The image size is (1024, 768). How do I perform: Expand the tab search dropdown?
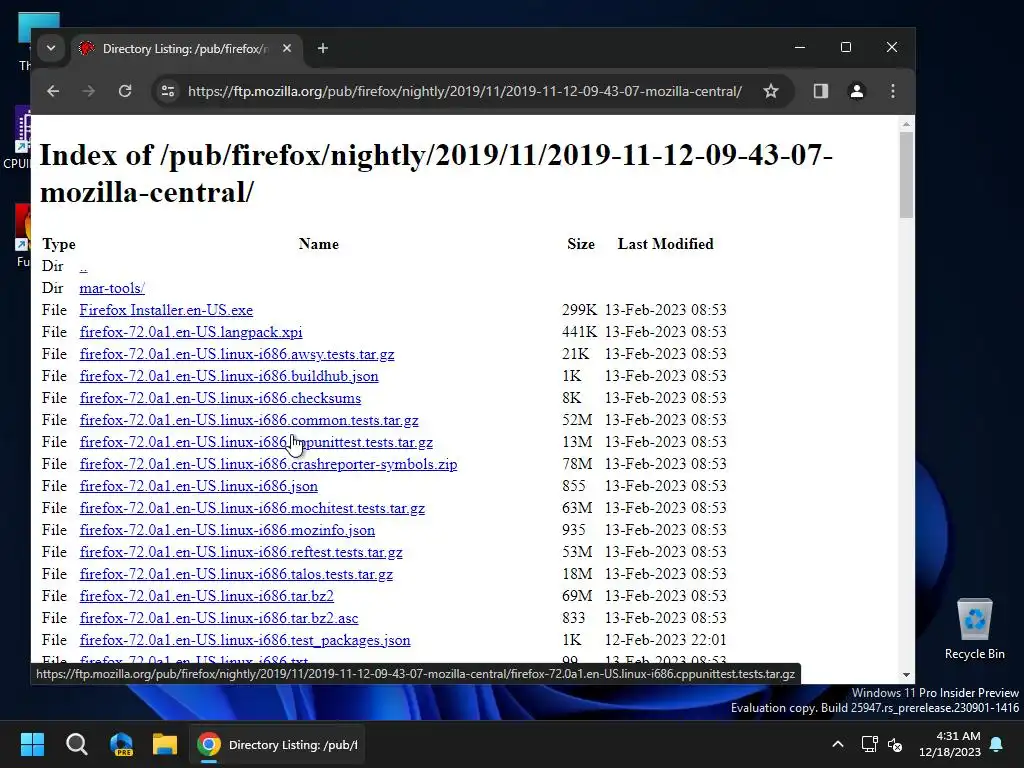coord(51,48)
